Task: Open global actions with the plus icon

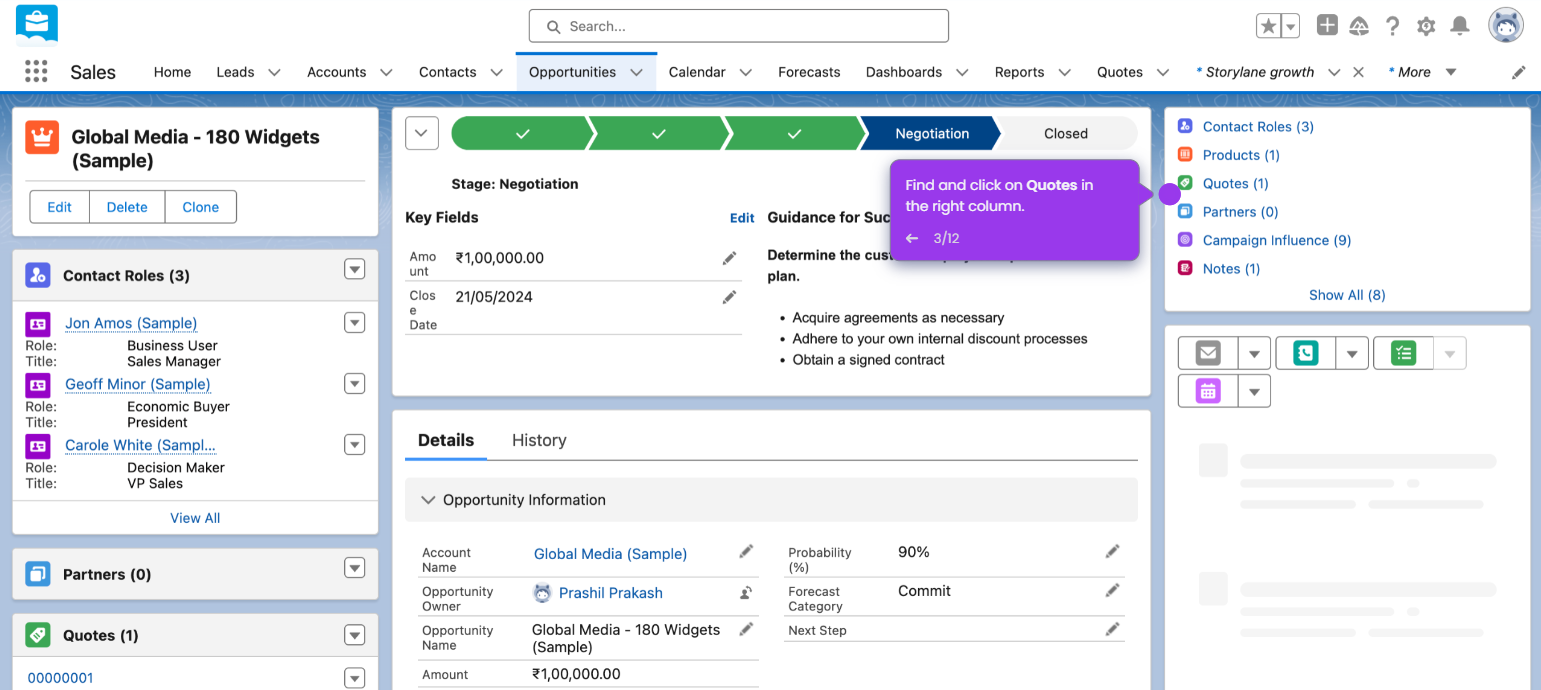Action: click(1327, 26)
